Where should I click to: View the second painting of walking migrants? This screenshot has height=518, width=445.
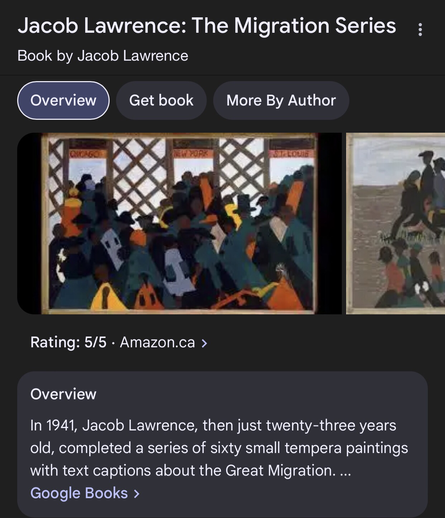(x=396, y=223)
